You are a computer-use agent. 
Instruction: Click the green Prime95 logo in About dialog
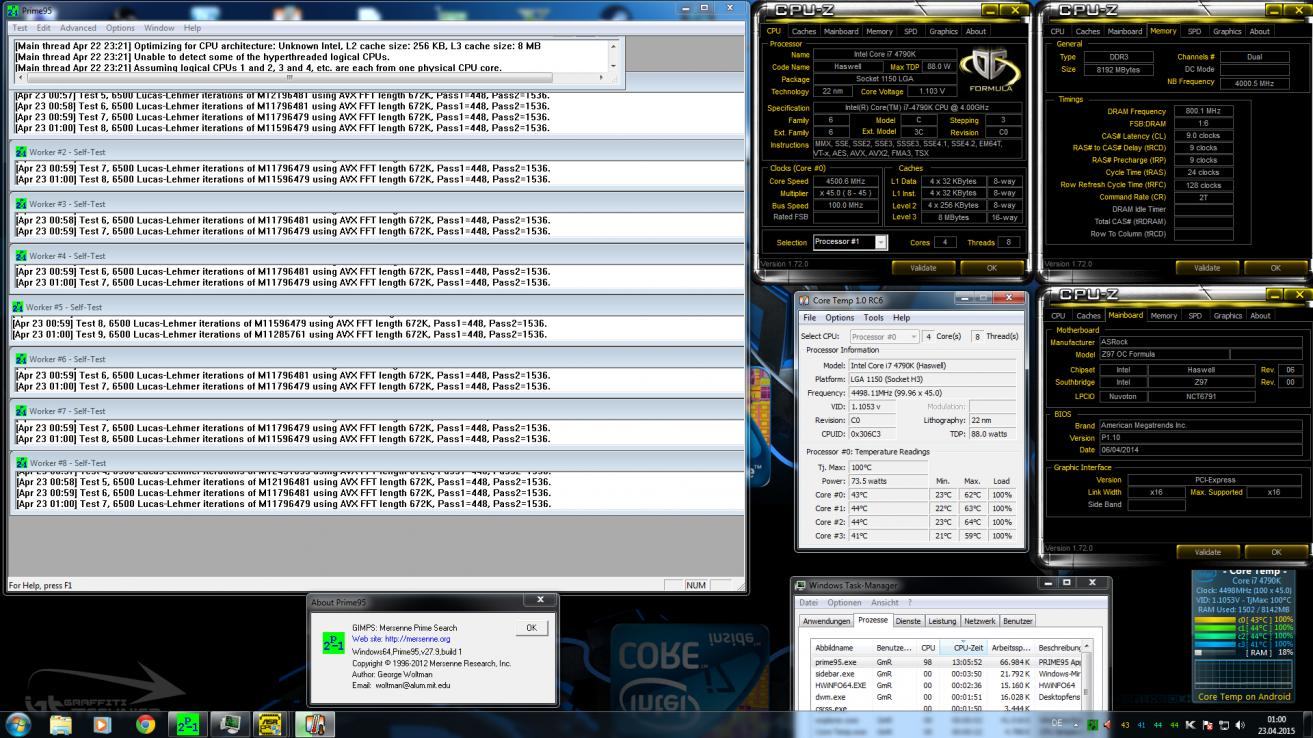point(333,643)
